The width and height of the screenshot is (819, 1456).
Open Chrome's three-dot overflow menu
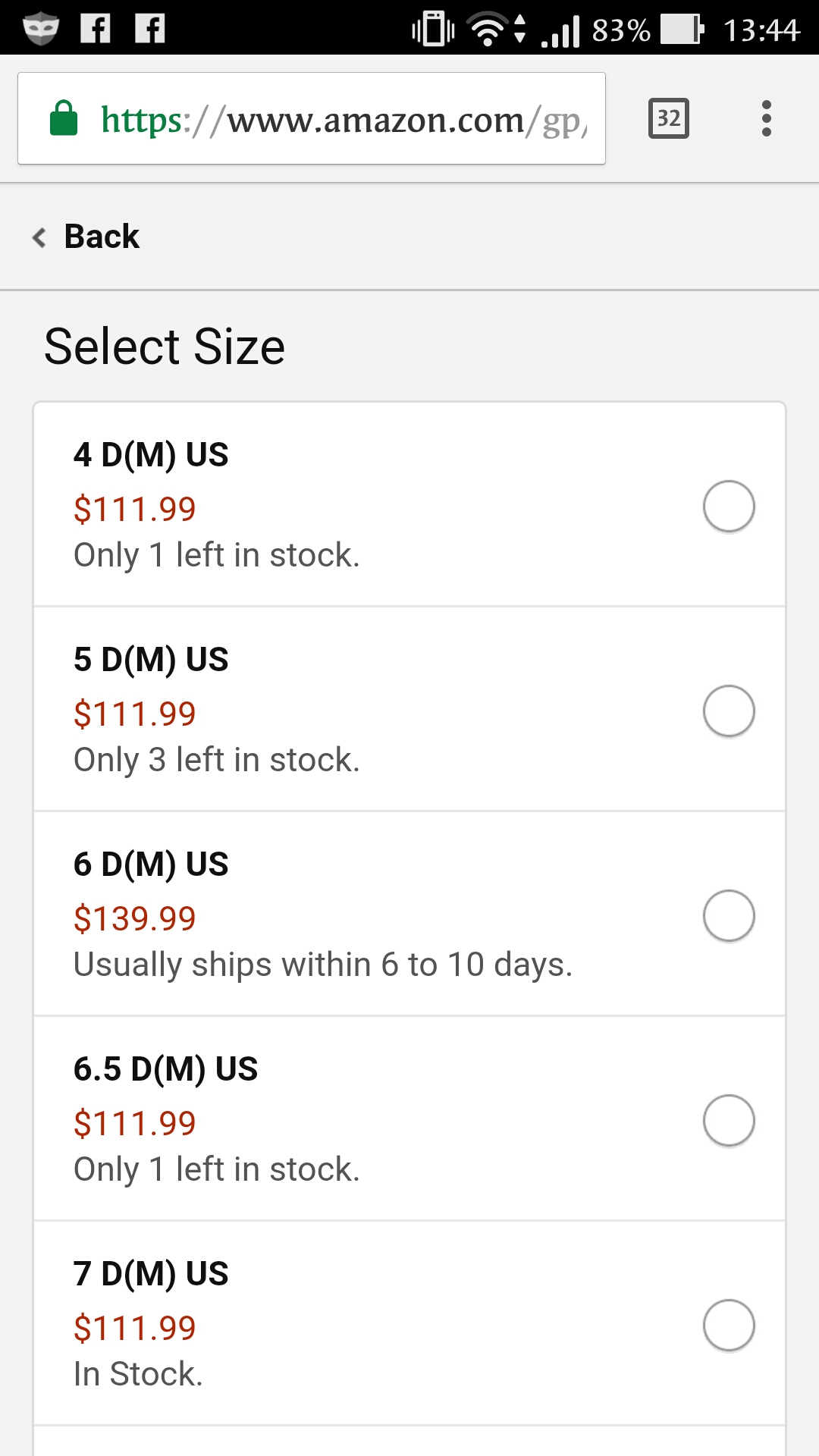coord(766,118)
